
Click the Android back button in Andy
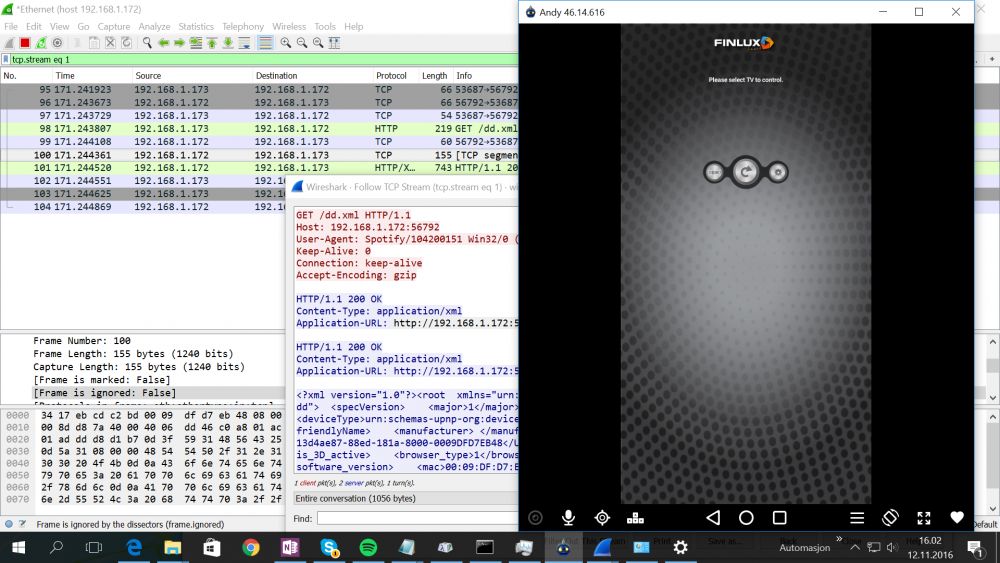713,518
